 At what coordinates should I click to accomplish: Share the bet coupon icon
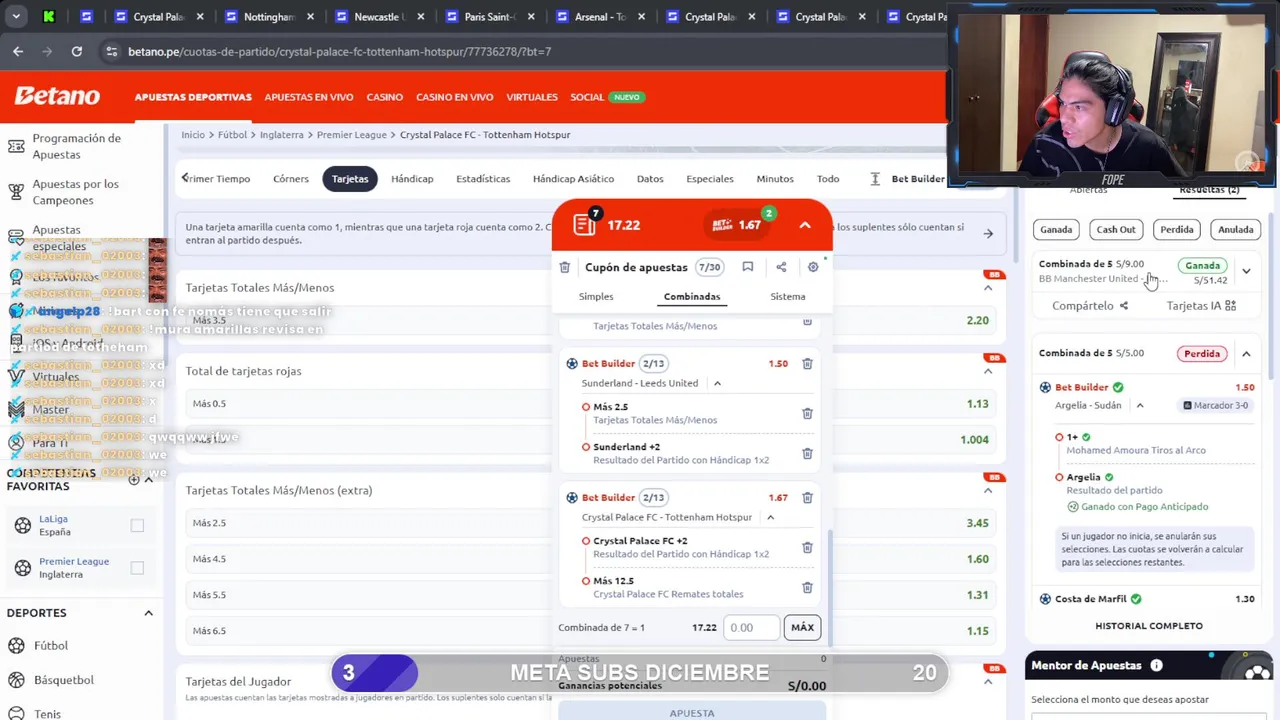pyautogui.click(x=781, y=267)
